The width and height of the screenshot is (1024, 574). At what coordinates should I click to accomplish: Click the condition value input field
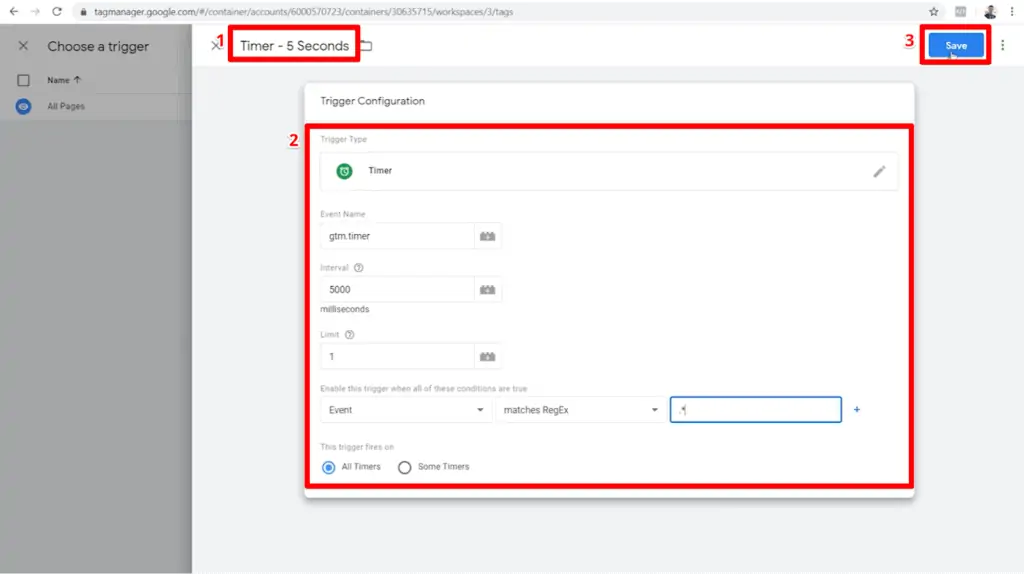[756, 409]
